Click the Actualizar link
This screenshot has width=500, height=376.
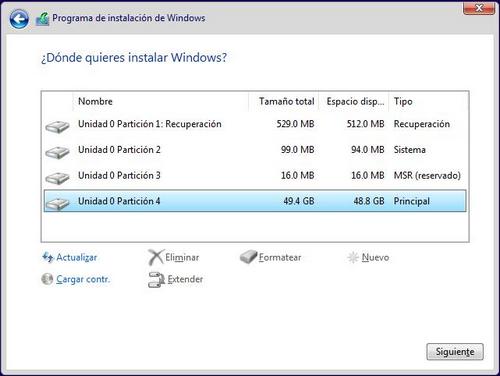(76, 257)
